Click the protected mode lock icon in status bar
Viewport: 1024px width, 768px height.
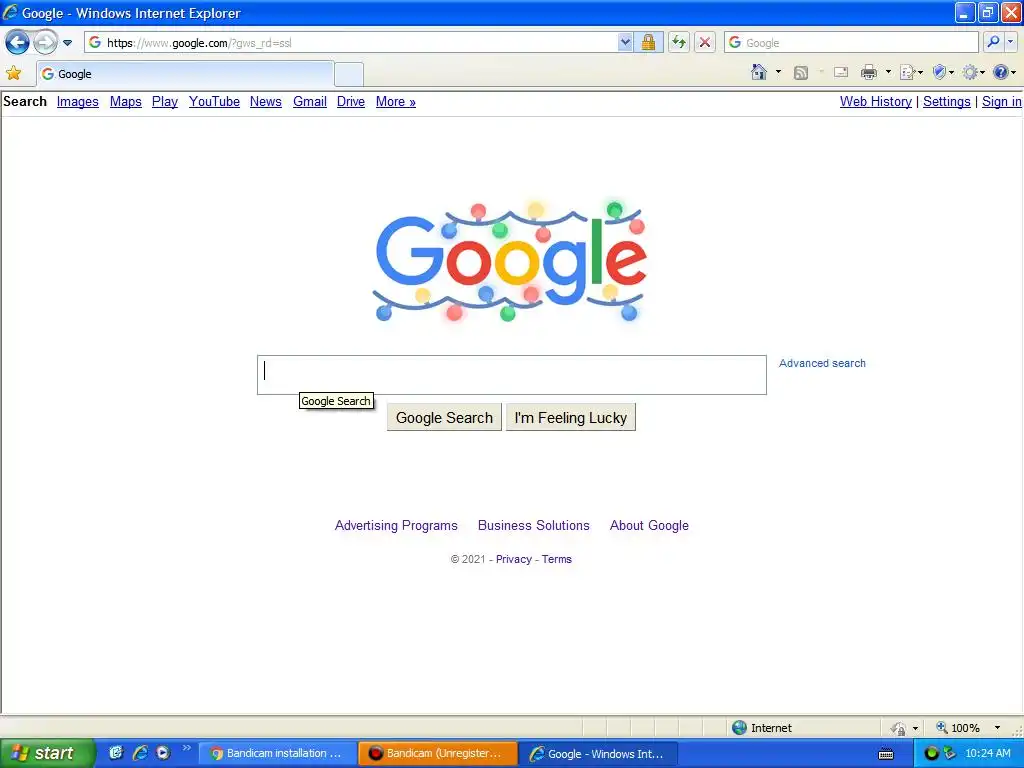point(899,728)
